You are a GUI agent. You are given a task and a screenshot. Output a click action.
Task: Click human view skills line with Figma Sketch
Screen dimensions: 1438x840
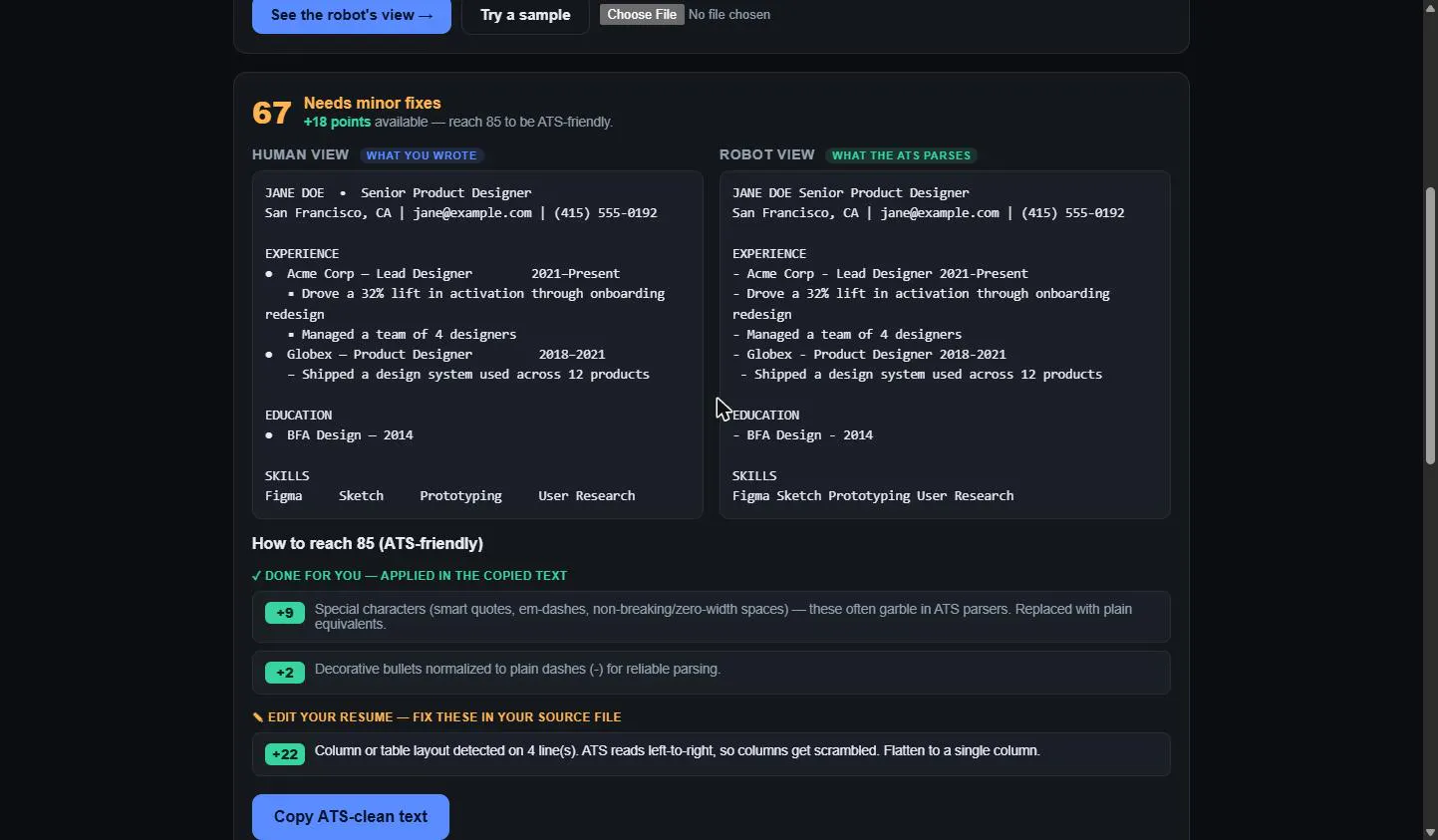[449, 495]
